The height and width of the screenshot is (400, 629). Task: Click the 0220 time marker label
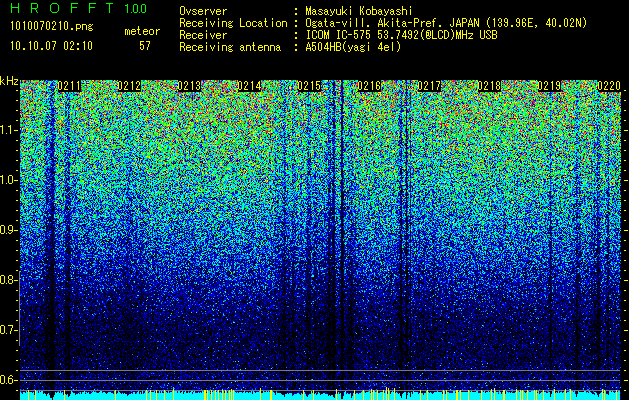609,86
